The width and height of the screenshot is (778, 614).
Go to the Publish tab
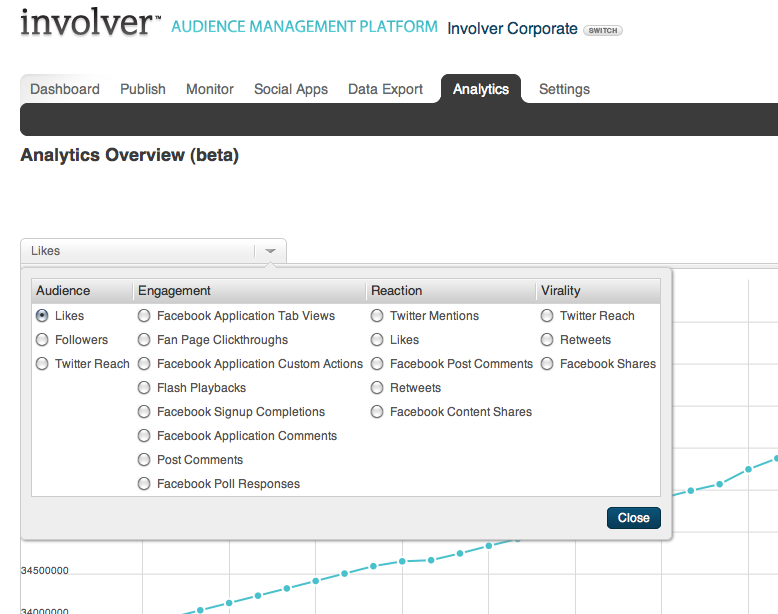coord(143,89)
